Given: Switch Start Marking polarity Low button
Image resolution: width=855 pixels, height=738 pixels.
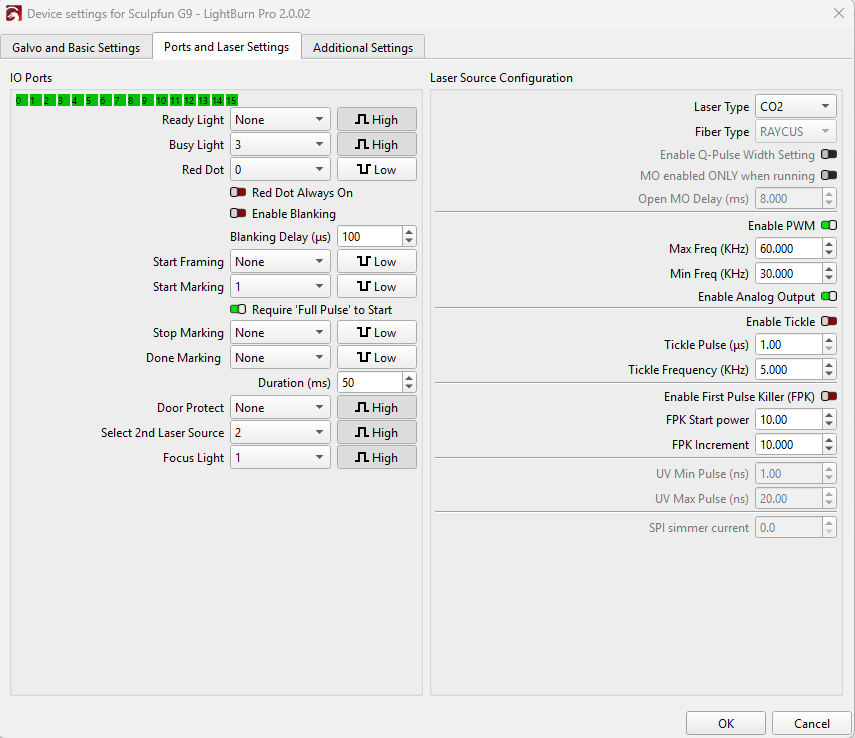Looking at the screenshot, I should [376, 287].
